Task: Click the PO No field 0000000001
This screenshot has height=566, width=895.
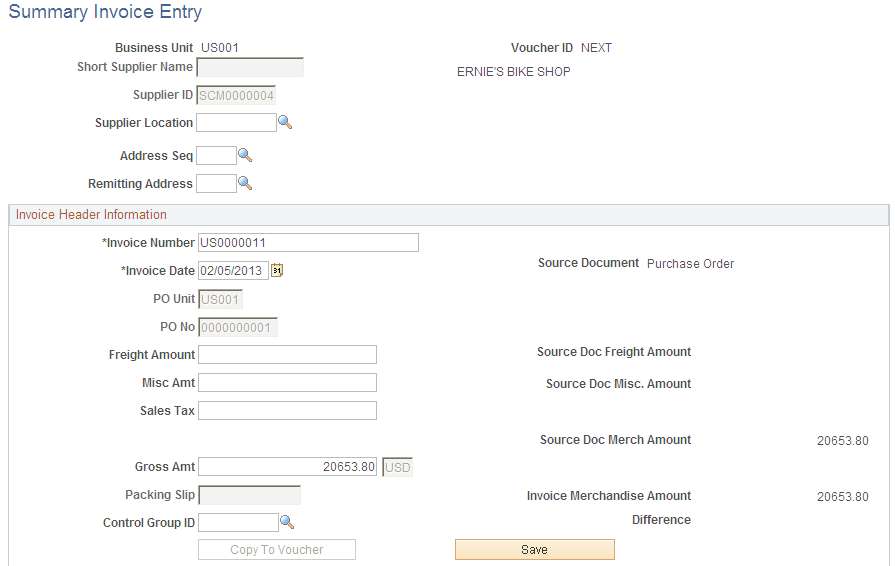Action: pyautogui.click(x=238, y=327)
